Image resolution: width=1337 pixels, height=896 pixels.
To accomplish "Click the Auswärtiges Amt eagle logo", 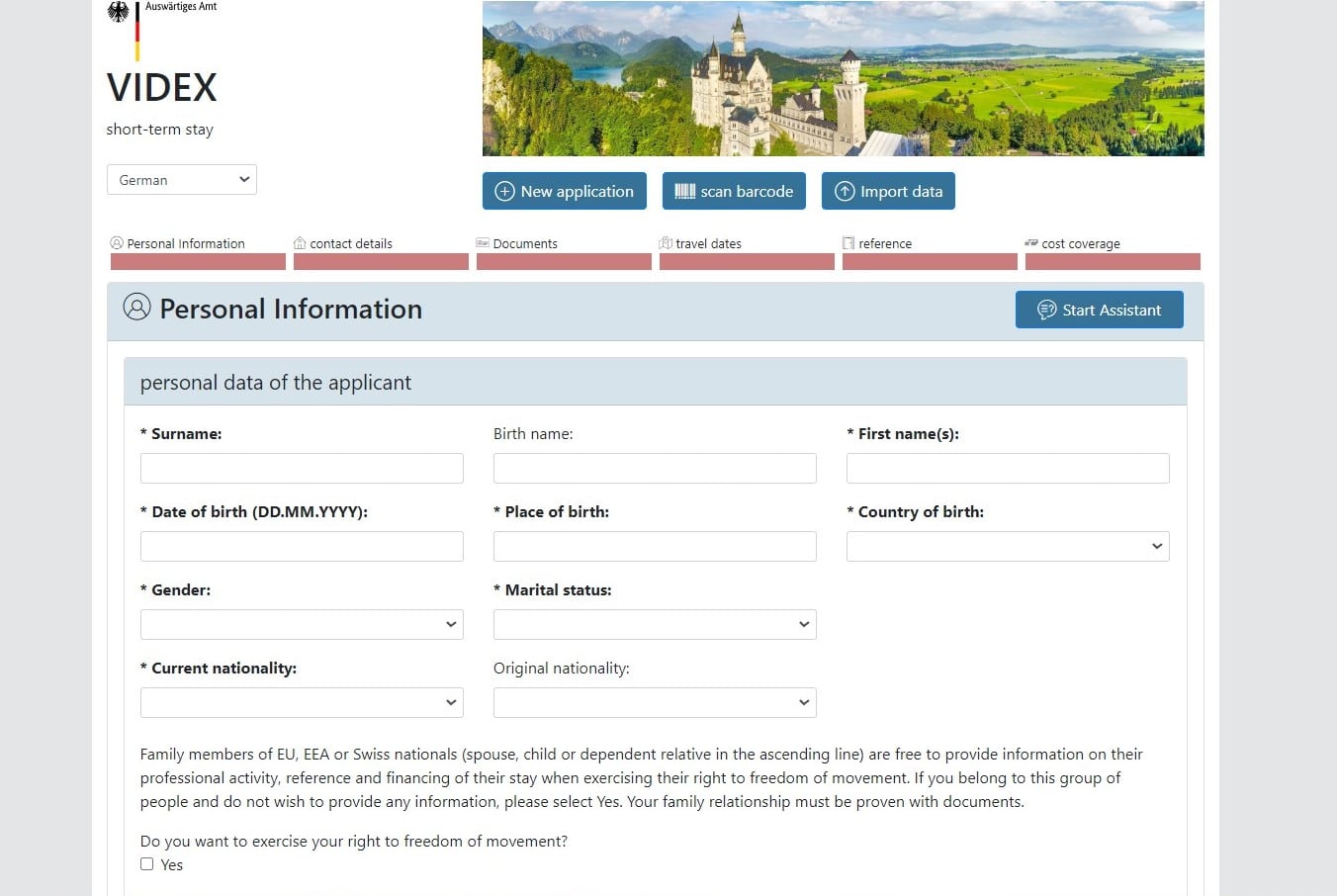I will pos(119,12).
